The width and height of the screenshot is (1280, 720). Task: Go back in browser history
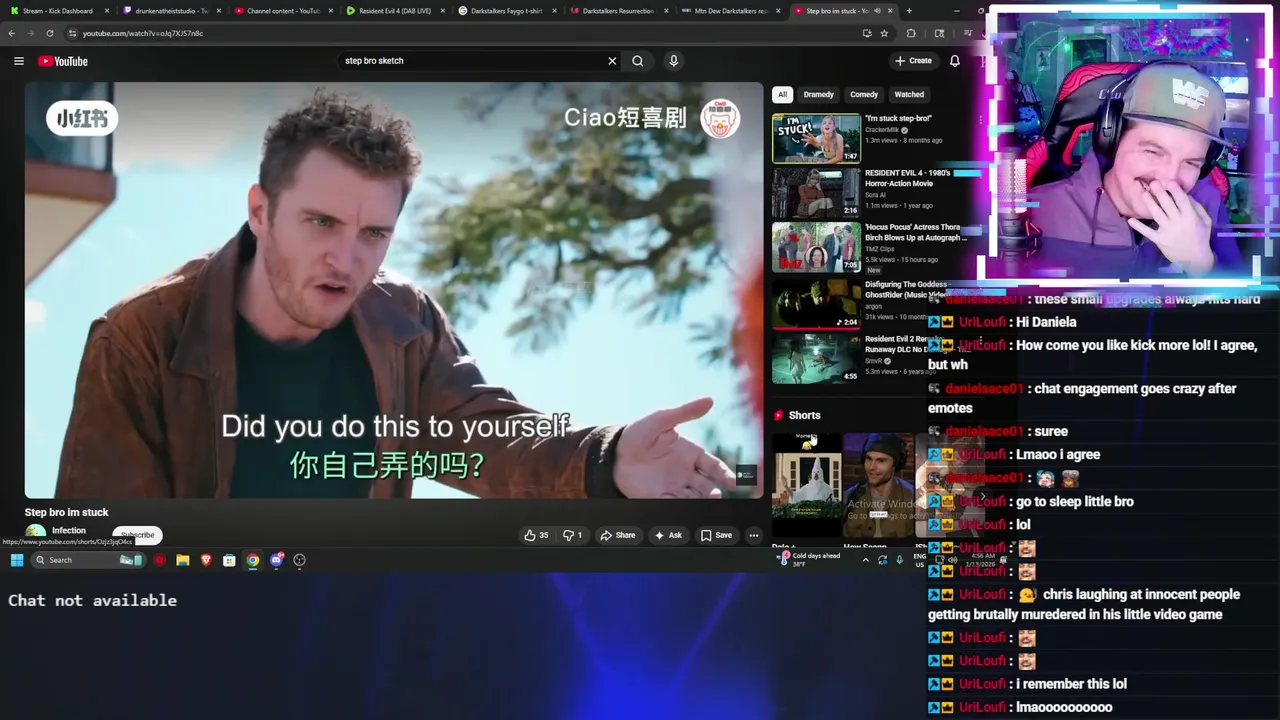click(12, 33)
